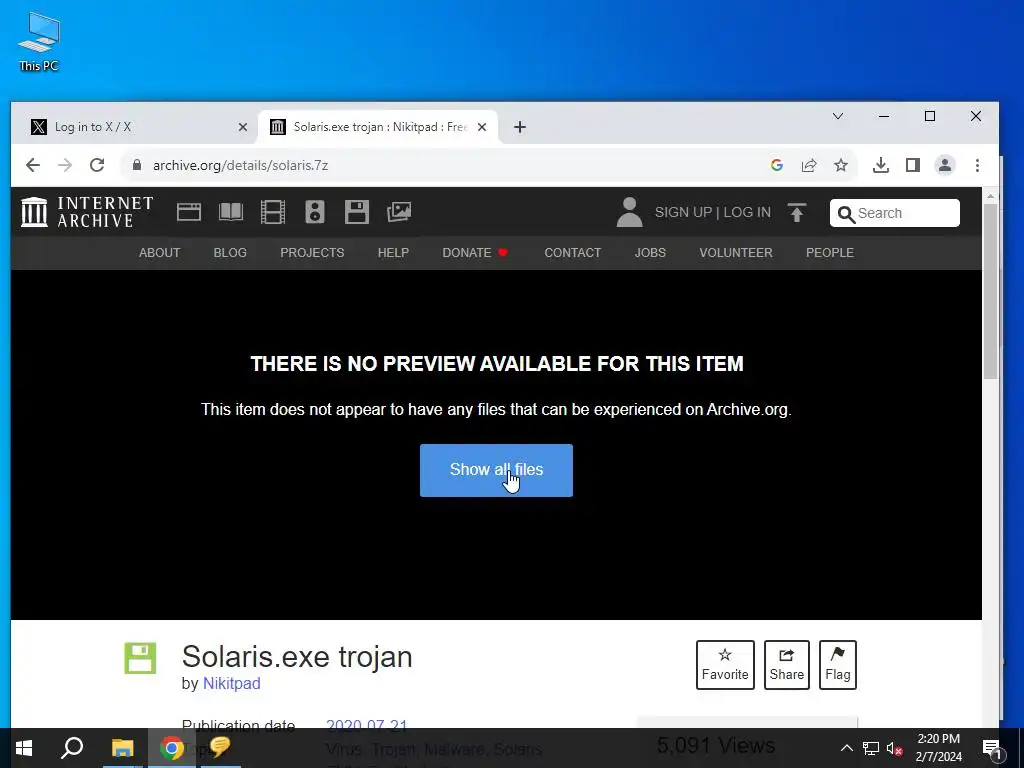Screen dimensions: 1024x768
Task: Switch to the Log in to X tab
Action: (136, 127)
